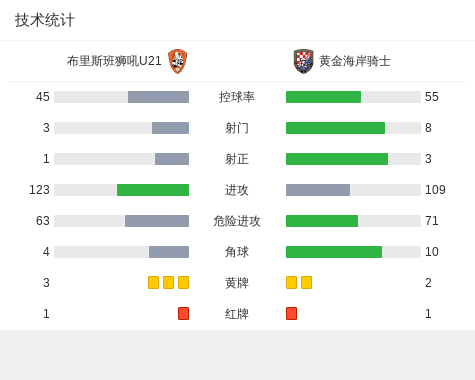Click the 控球率 stat label
475x380 pixels.
[237, 97]
